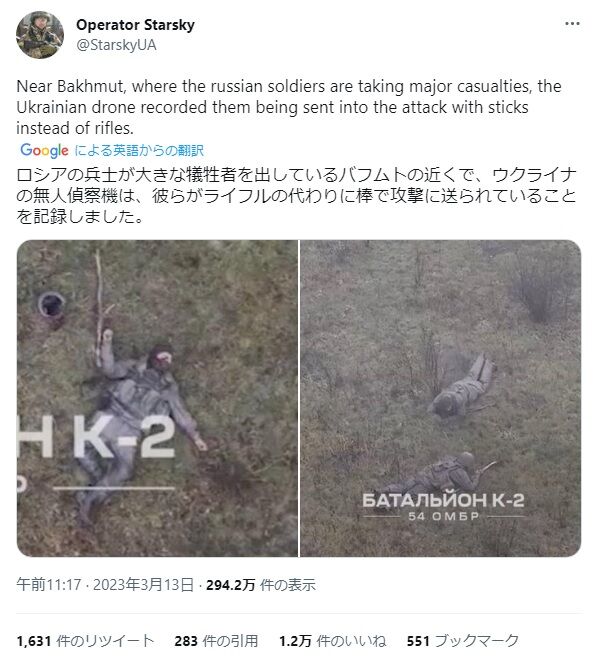598x665 pixels.
Task: Click the 件のリツイート label
Action: click(105, 641)
